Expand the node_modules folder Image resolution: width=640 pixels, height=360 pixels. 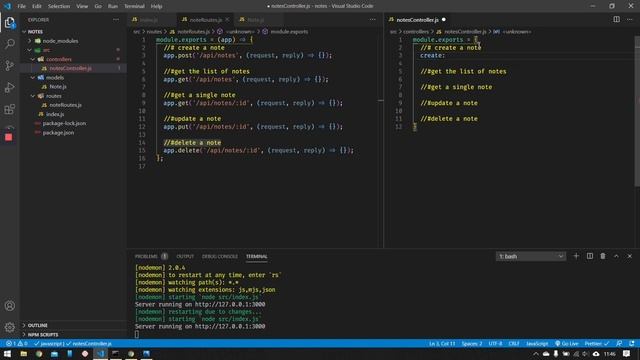click(73, 41)
